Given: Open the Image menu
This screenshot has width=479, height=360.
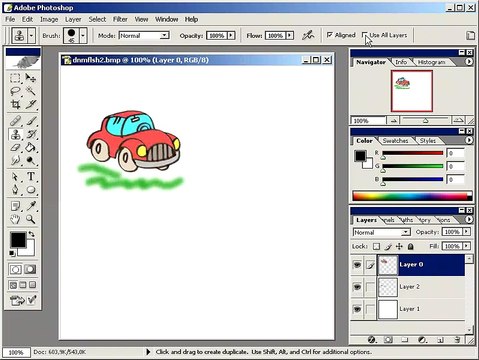Looking at the screenshot, I should point(49,19).
